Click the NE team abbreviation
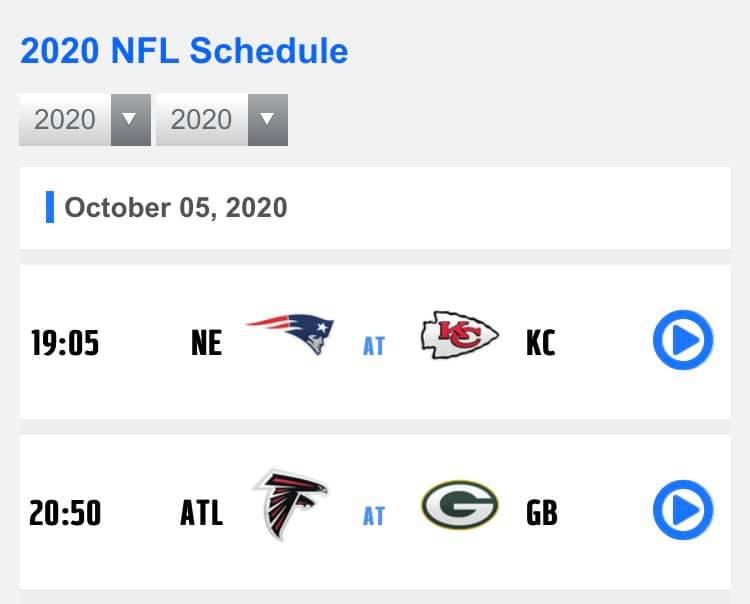The width and height of the screenshot is (750, 604). pyautogui.click(x=207, y=343)
